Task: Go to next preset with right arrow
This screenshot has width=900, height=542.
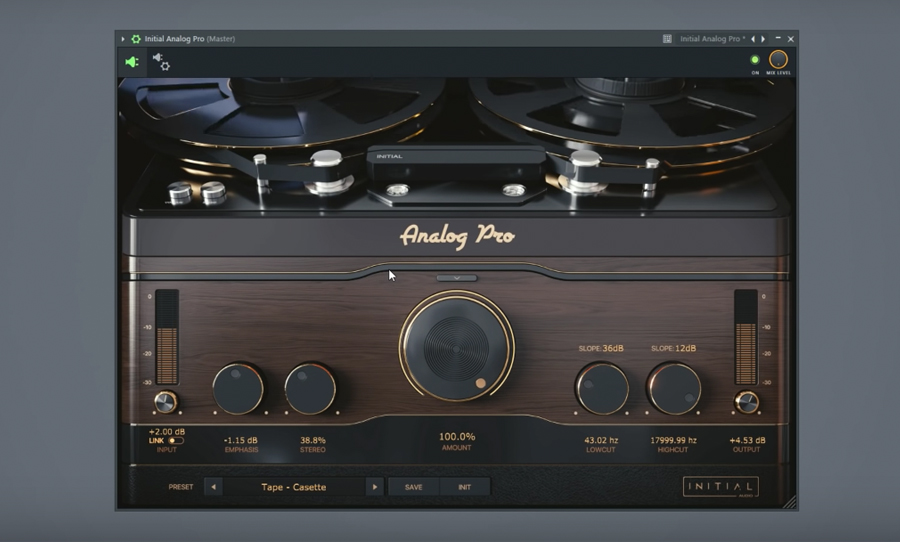Action: 374,487
